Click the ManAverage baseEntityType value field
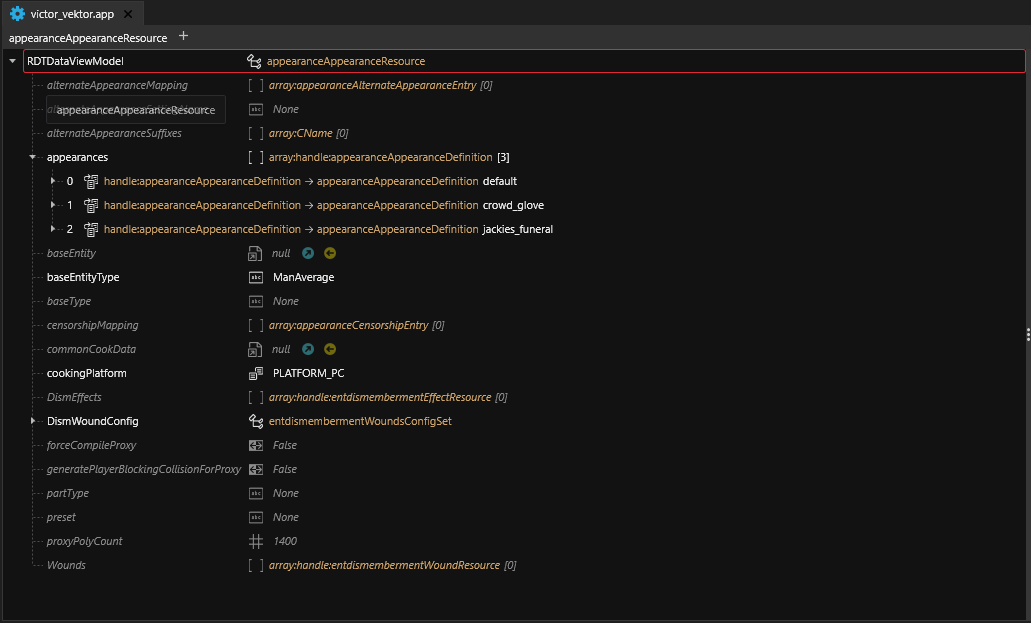1031x623 pixels. pyautogui.click(x=303, y=277)
